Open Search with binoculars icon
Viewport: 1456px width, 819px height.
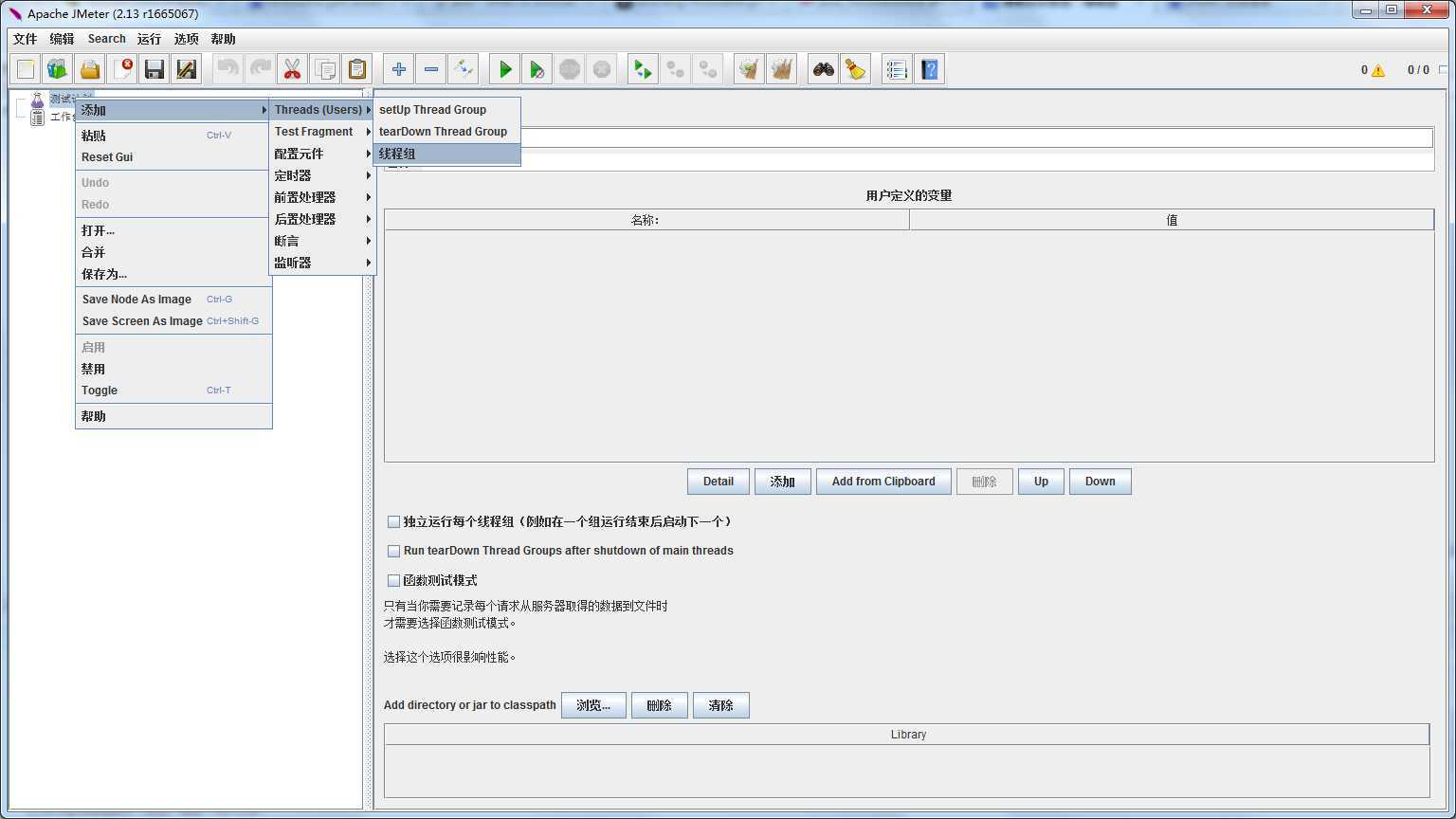[x=824, y=69]
